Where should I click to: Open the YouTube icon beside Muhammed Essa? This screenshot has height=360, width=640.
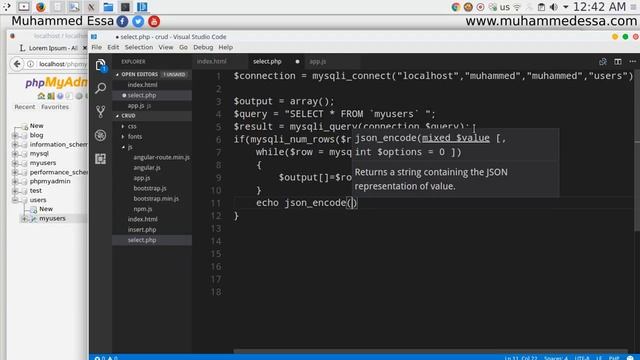(x=154, y=21)
